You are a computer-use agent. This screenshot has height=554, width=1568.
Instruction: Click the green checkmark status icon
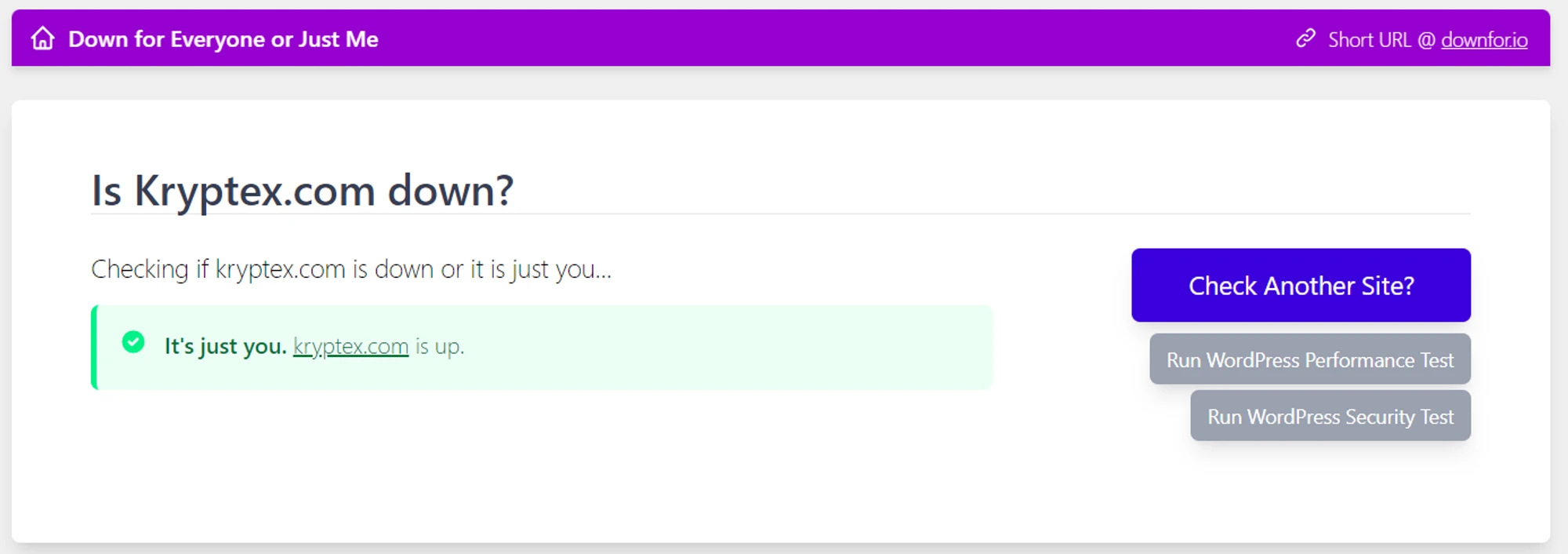point(133,342)
